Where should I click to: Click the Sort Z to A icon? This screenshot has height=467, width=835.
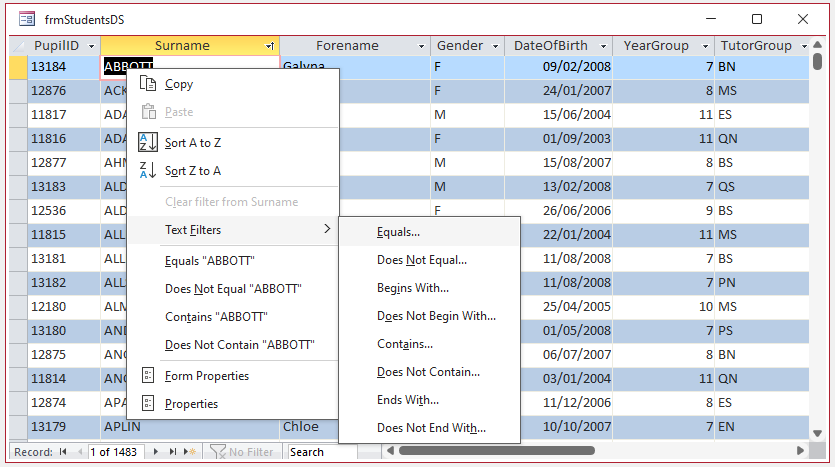pyautogui.click(x=148, y=170)
